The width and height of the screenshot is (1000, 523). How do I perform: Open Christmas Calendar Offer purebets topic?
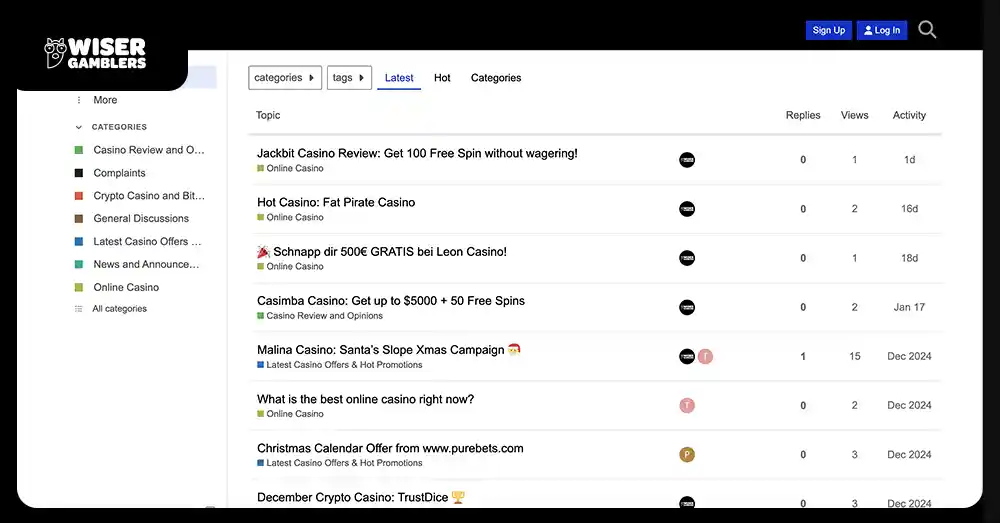(390, 448)
